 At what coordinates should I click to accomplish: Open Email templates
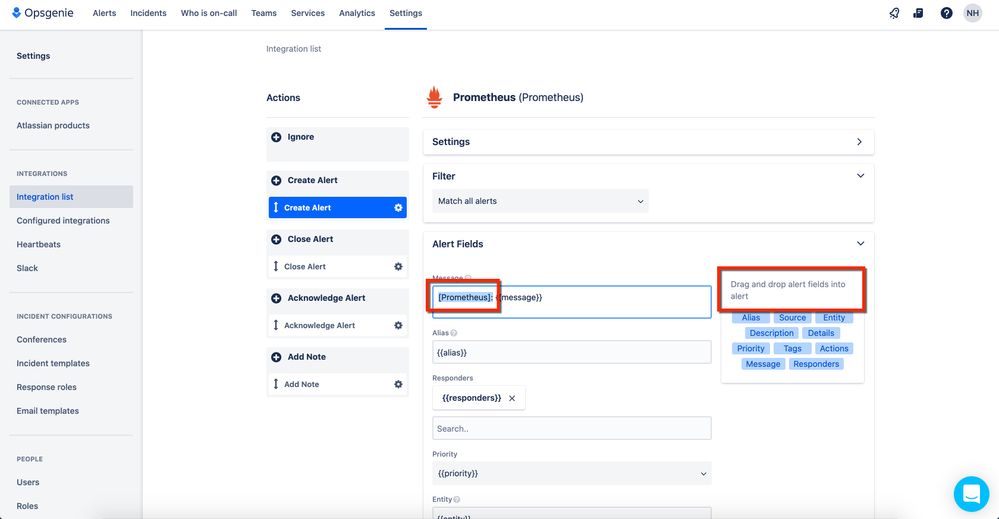pyautogui.click(x=48, y=411)
